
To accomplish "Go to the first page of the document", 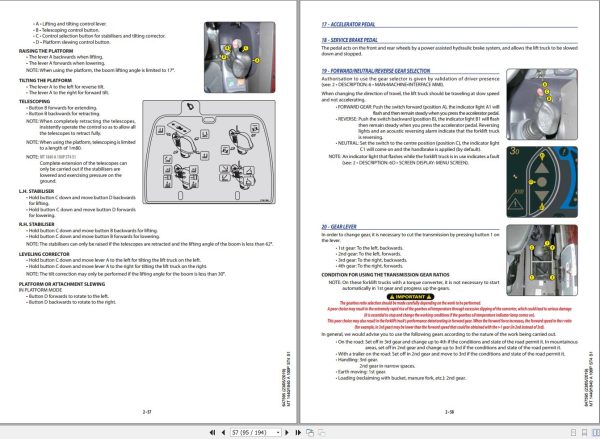I will click(212, 432).
